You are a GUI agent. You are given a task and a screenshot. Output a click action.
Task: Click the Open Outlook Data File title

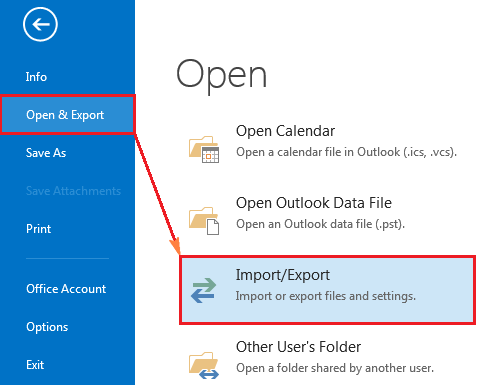pyautogui.click(x=314, y=203)
